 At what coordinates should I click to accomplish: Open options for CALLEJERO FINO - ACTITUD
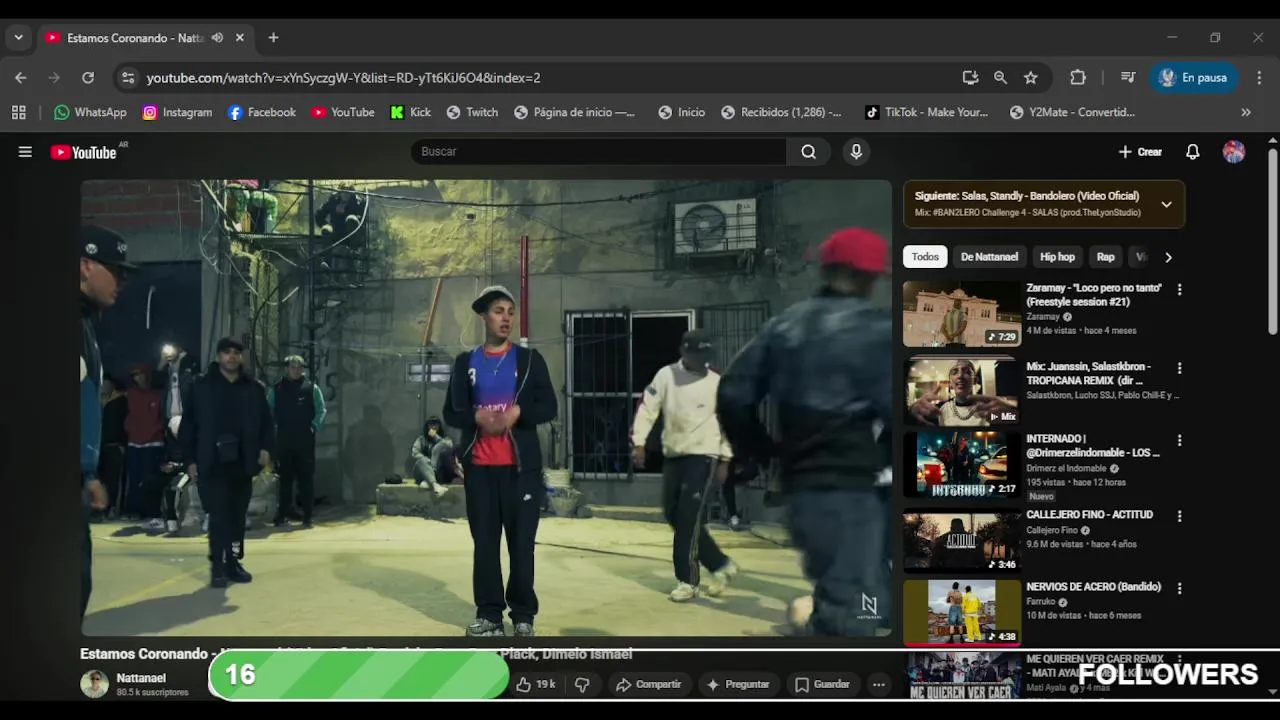coord(1179,516)
